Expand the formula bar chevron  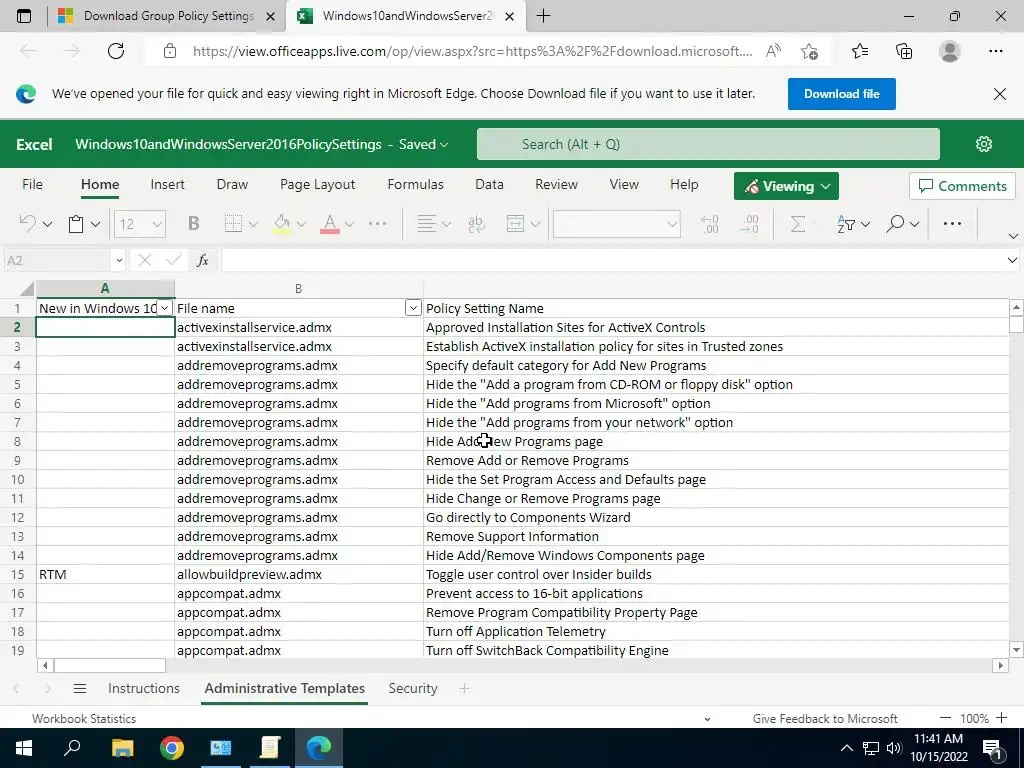[1012, 261]
